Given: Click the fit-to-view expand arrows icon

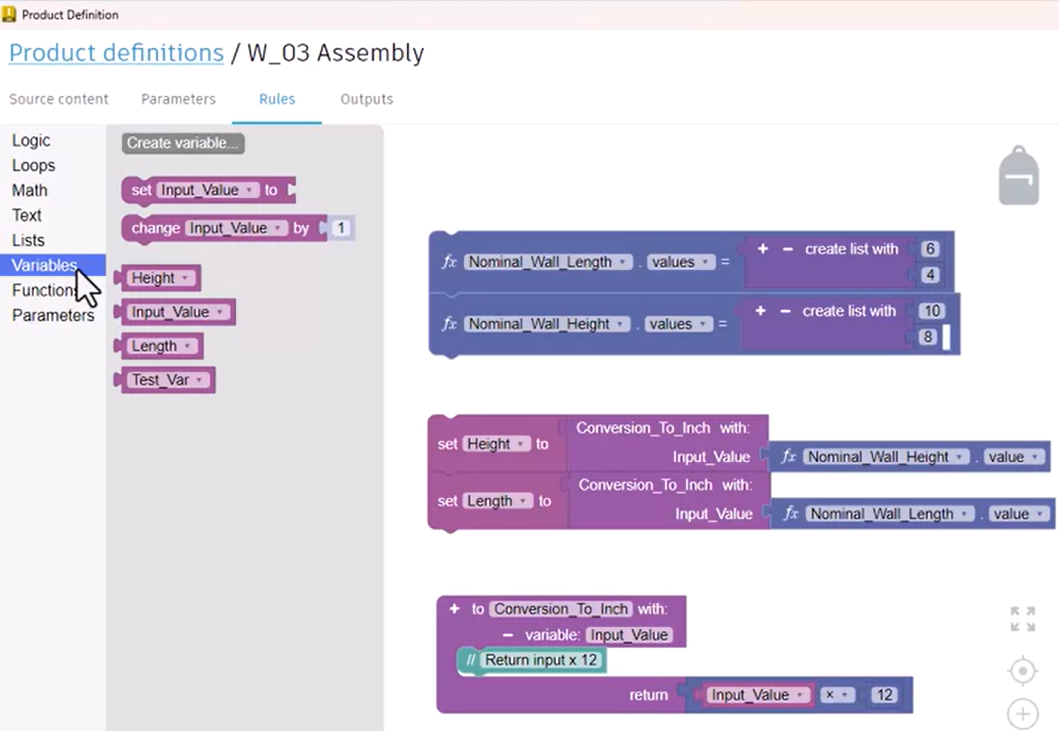Looking at the screenshot, I should tap(1023, 619).
